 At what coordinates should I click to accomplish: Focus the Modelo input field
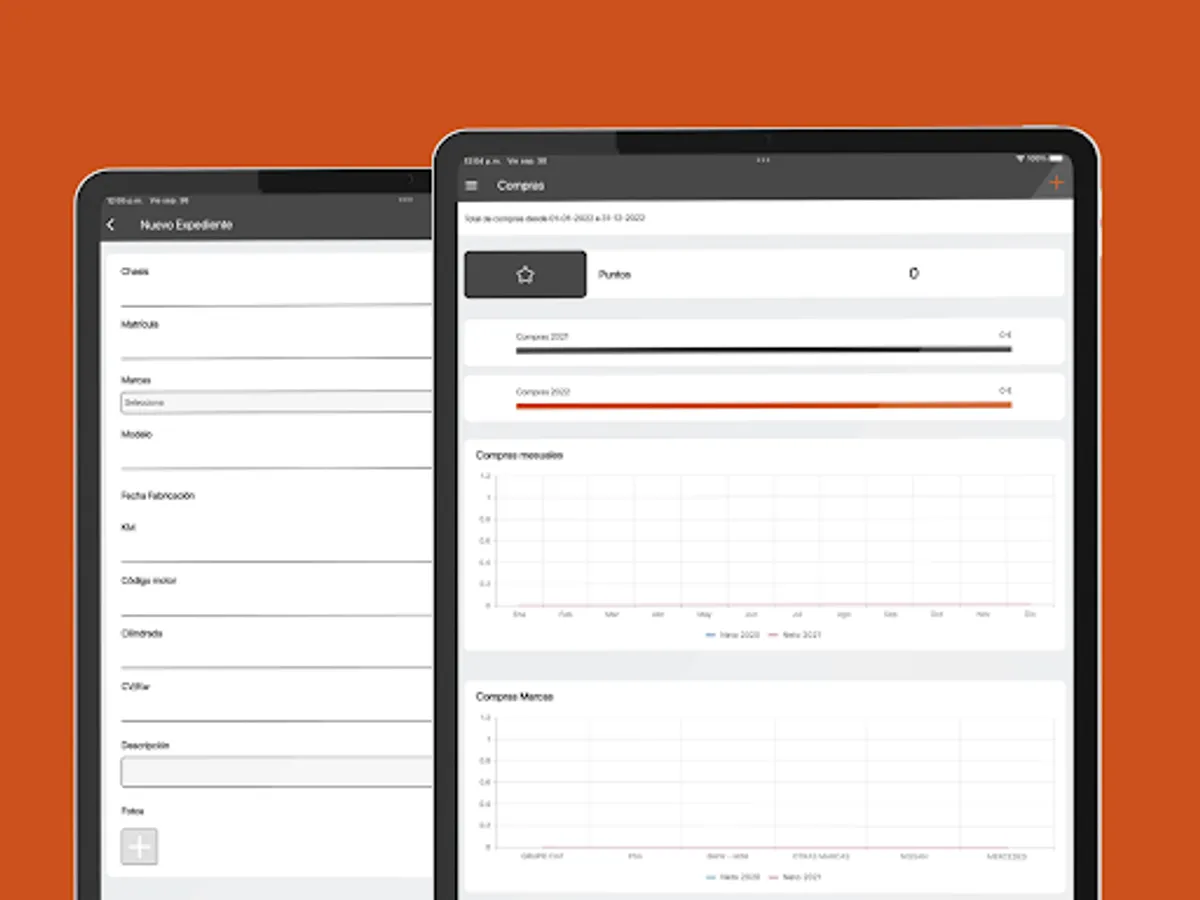(x=276, y=457)
